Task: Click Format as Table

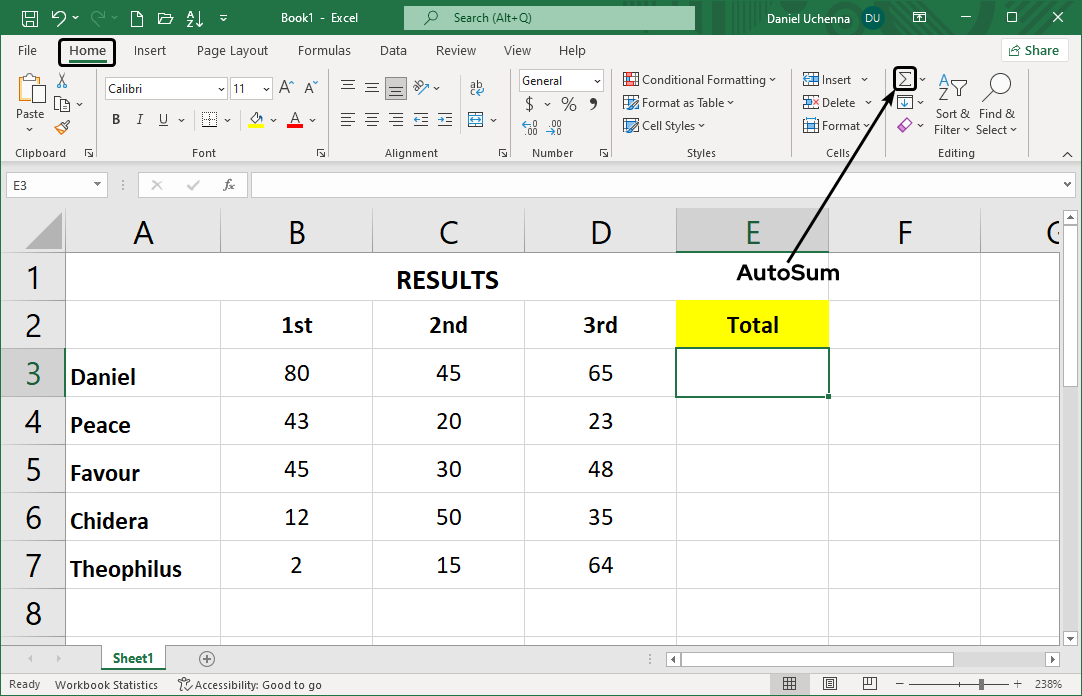Action: coord(678,102)
